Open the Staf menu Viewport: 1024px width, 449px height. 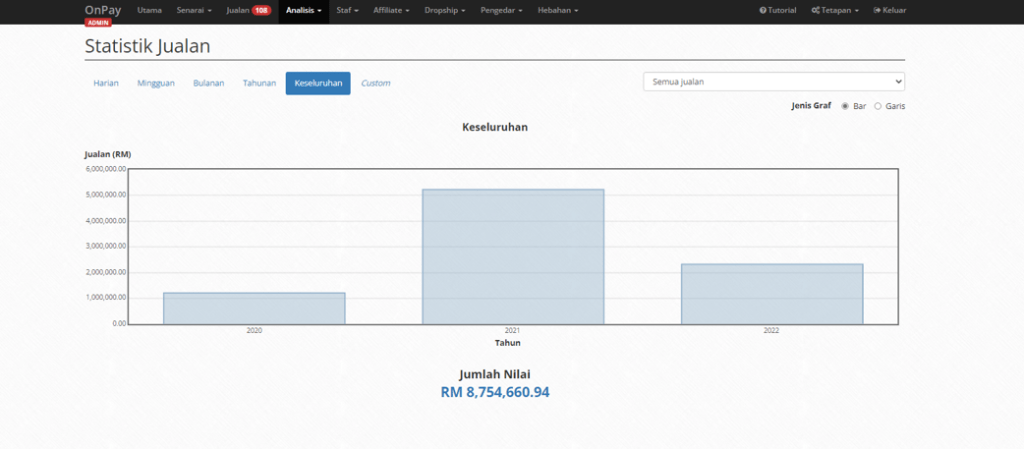pos(347,10)
